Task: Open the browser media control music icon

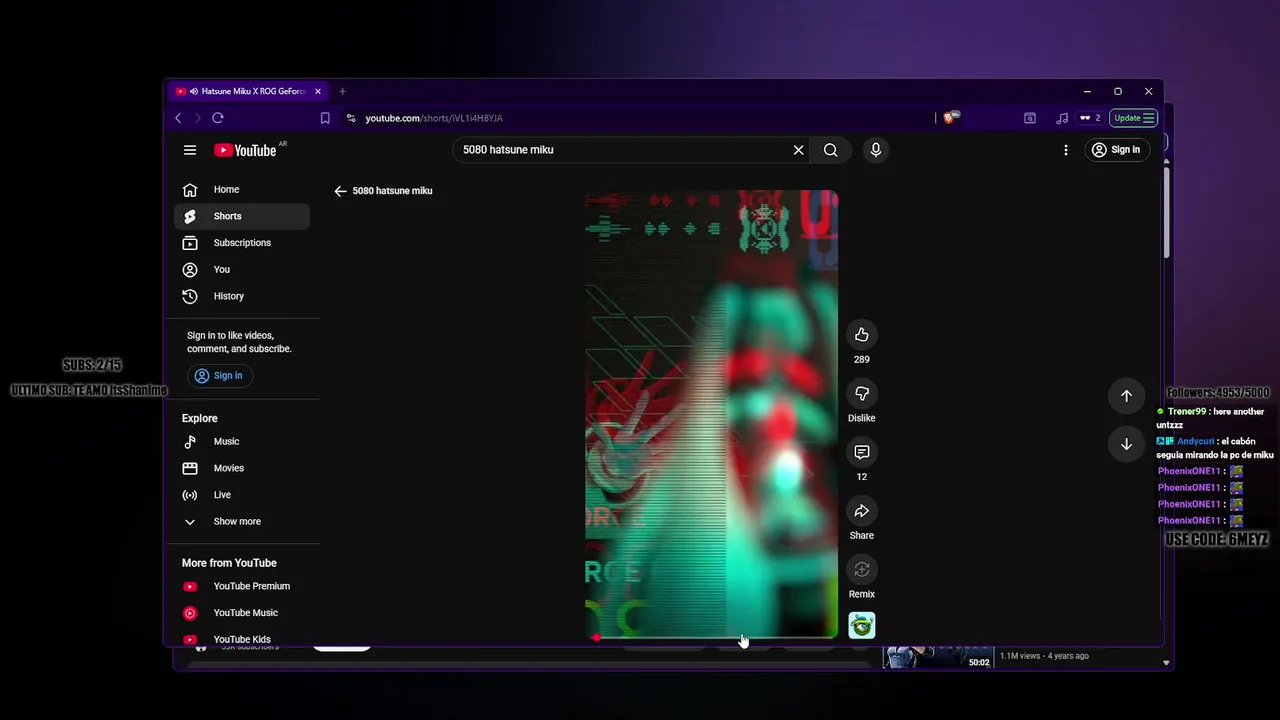Action: [1062, 118]
